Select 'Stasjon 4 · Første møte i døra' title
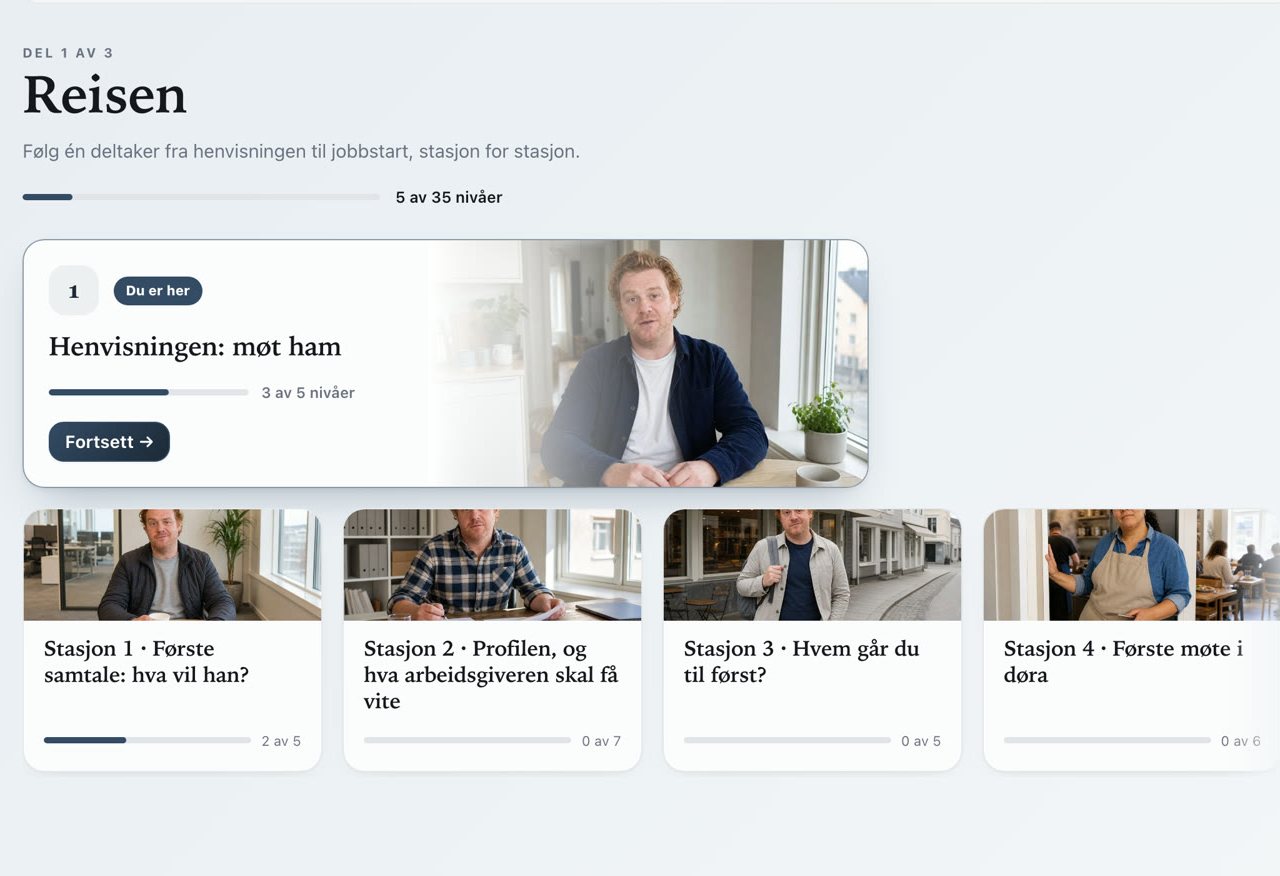The image size is (1280, 876). point(1123,662)
